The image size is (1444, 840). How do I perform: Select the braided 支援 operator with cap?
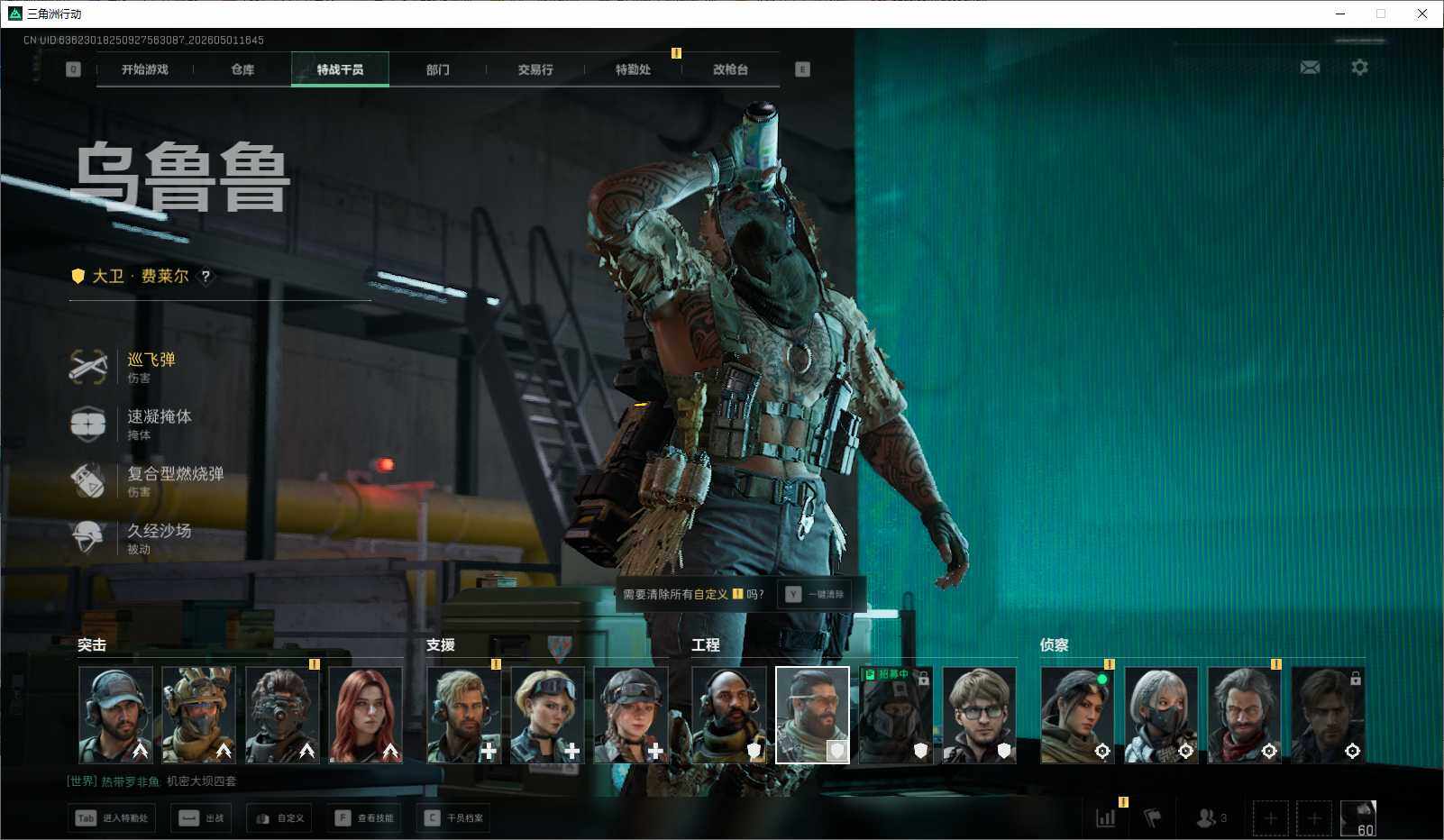point(631,715)
